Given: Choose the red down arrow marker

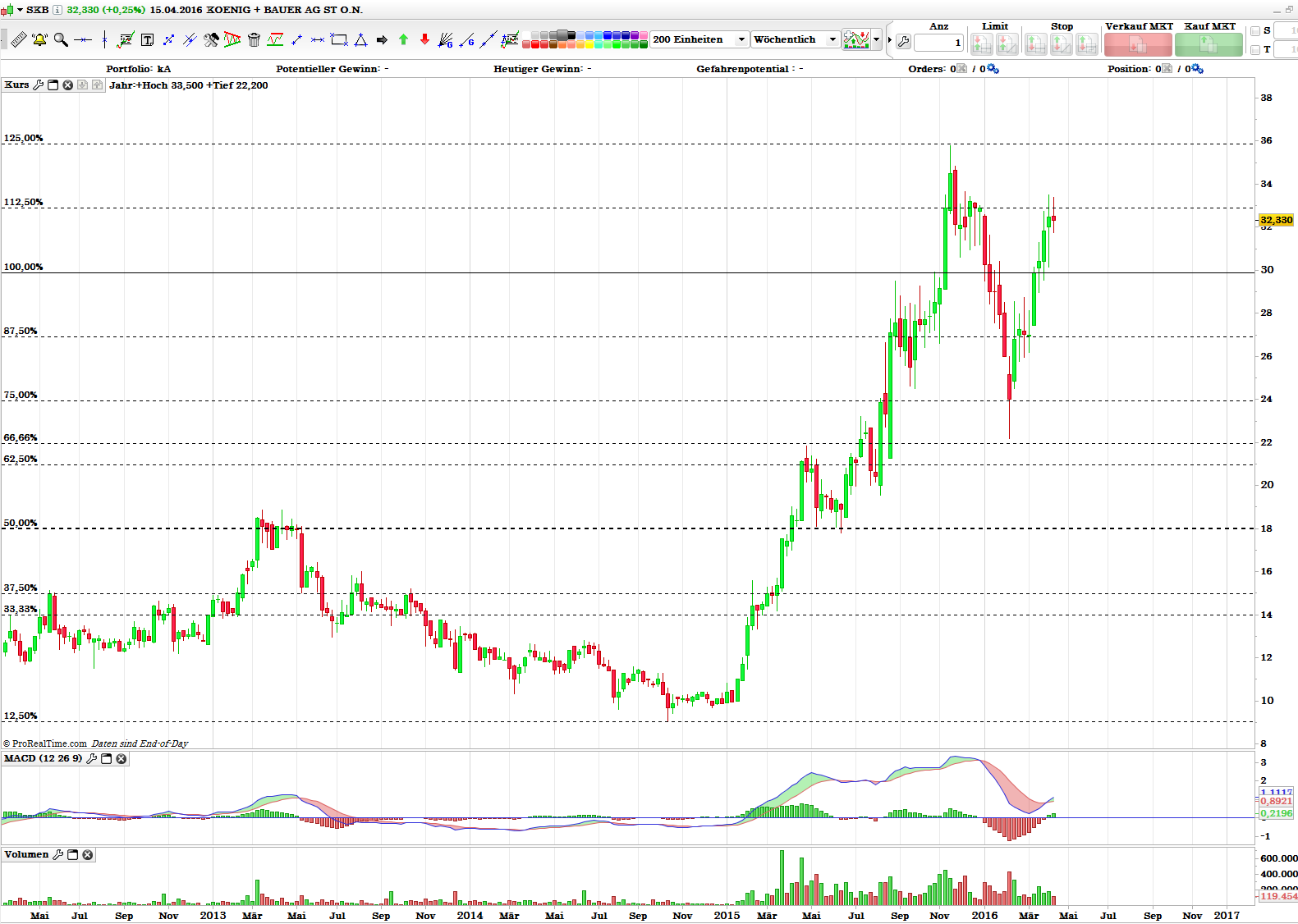Looking at the screenshot, I should (424, 39).
